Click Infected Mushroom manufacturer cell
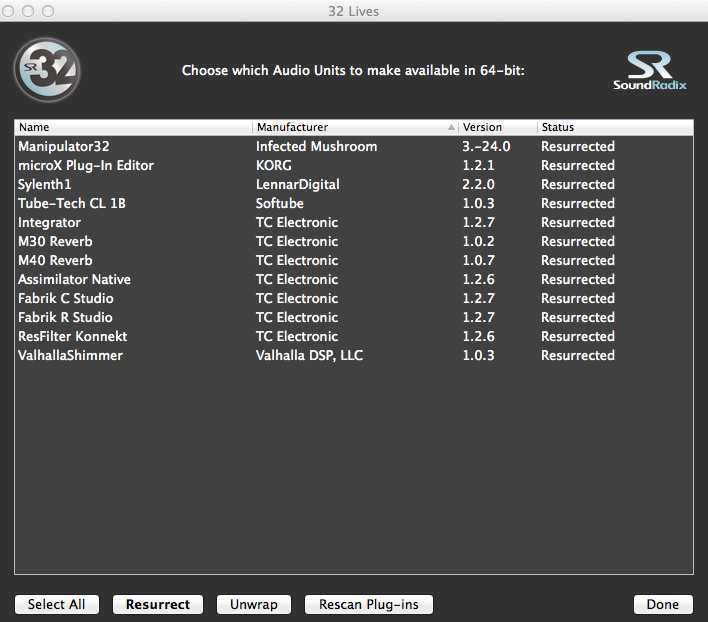 (317, 146)
